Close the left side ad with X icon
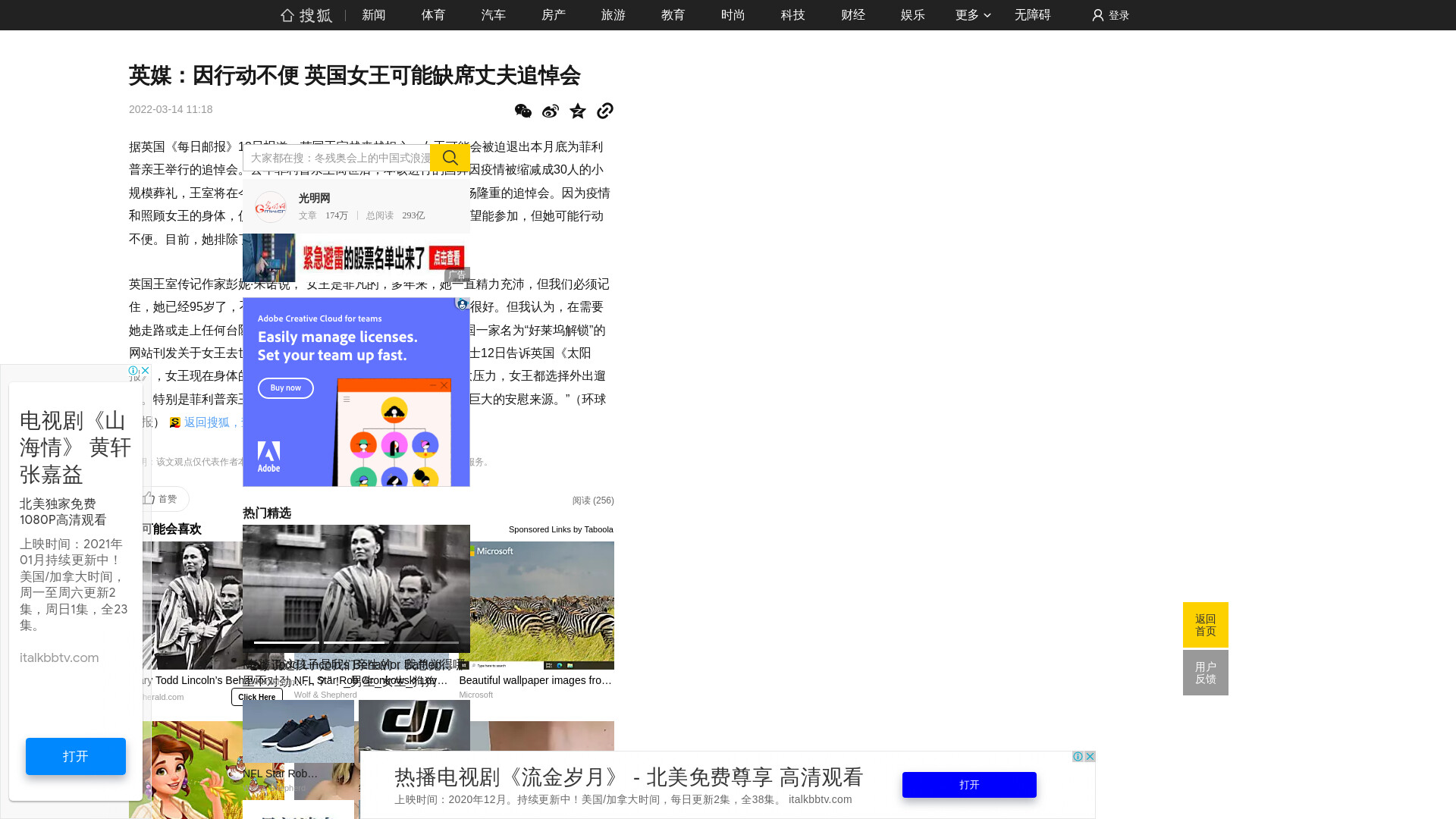Viewport: 1456px width, 819px height. 145,371
